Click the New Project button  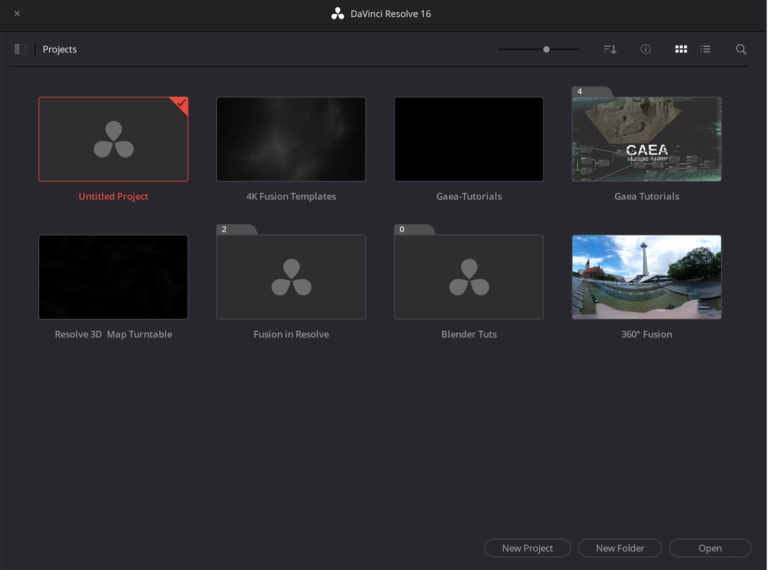(527, 548)
